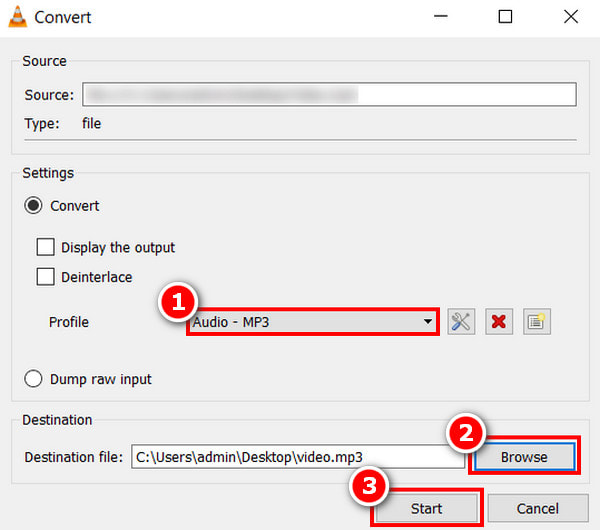
Task: Select the Dump raw input radio button
Action: pos(33,379)
